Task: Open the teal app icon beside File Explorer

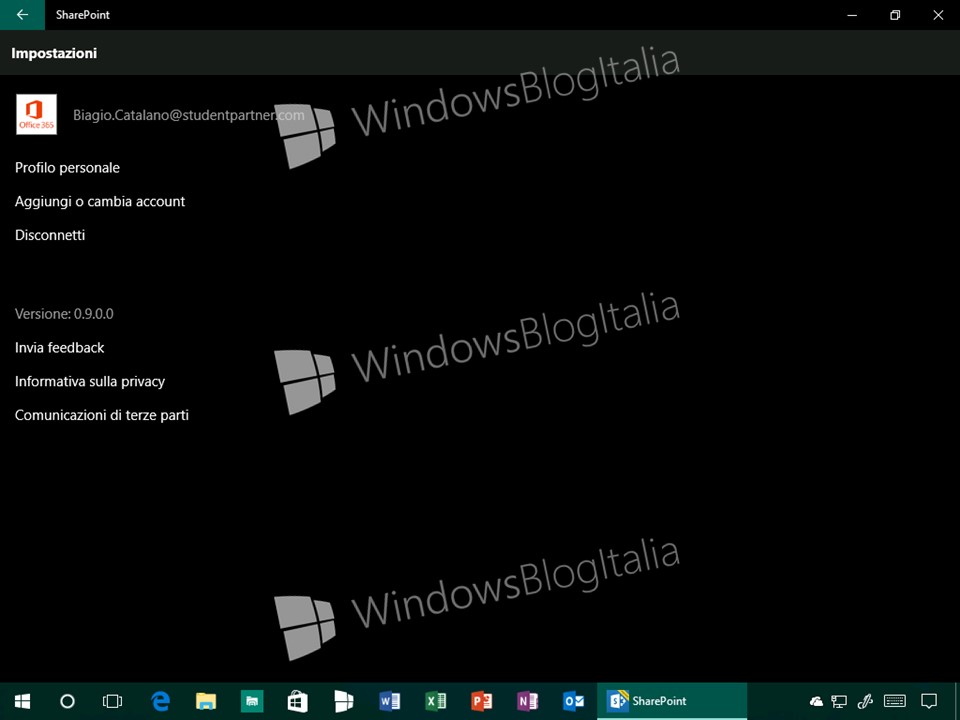Action: point(252,701)
